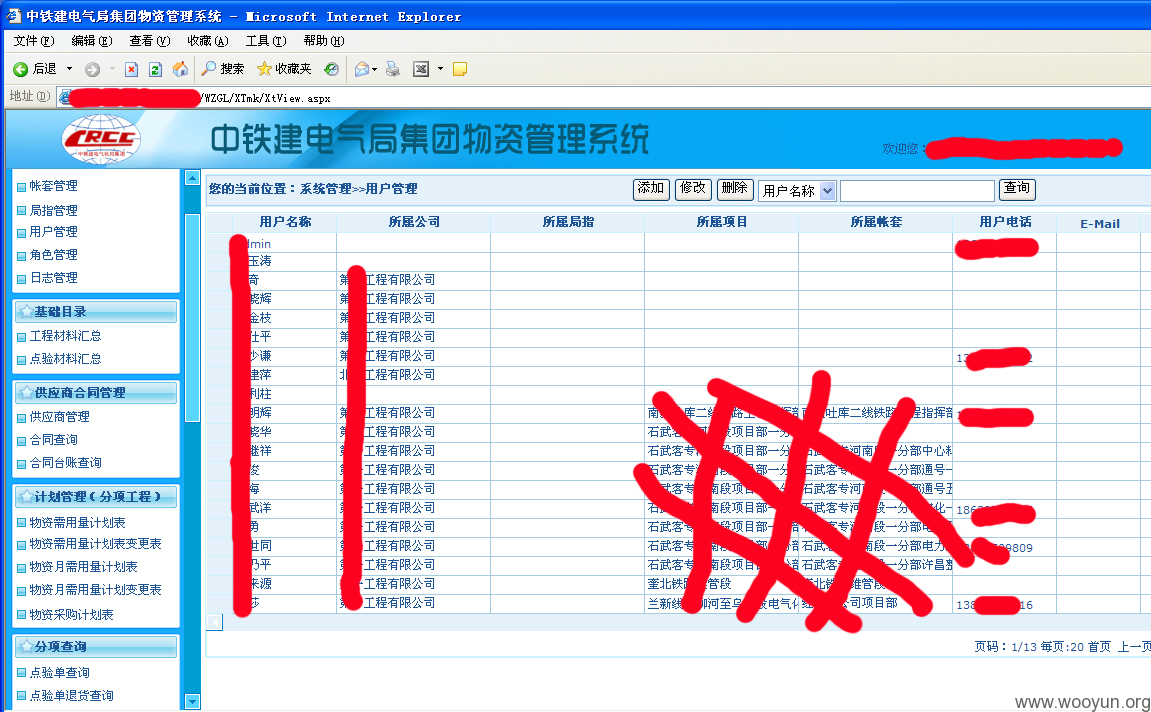Open 物资月需用量计划变更表 in the sidebar
1151x712 pixels.
tap(95, 589)
